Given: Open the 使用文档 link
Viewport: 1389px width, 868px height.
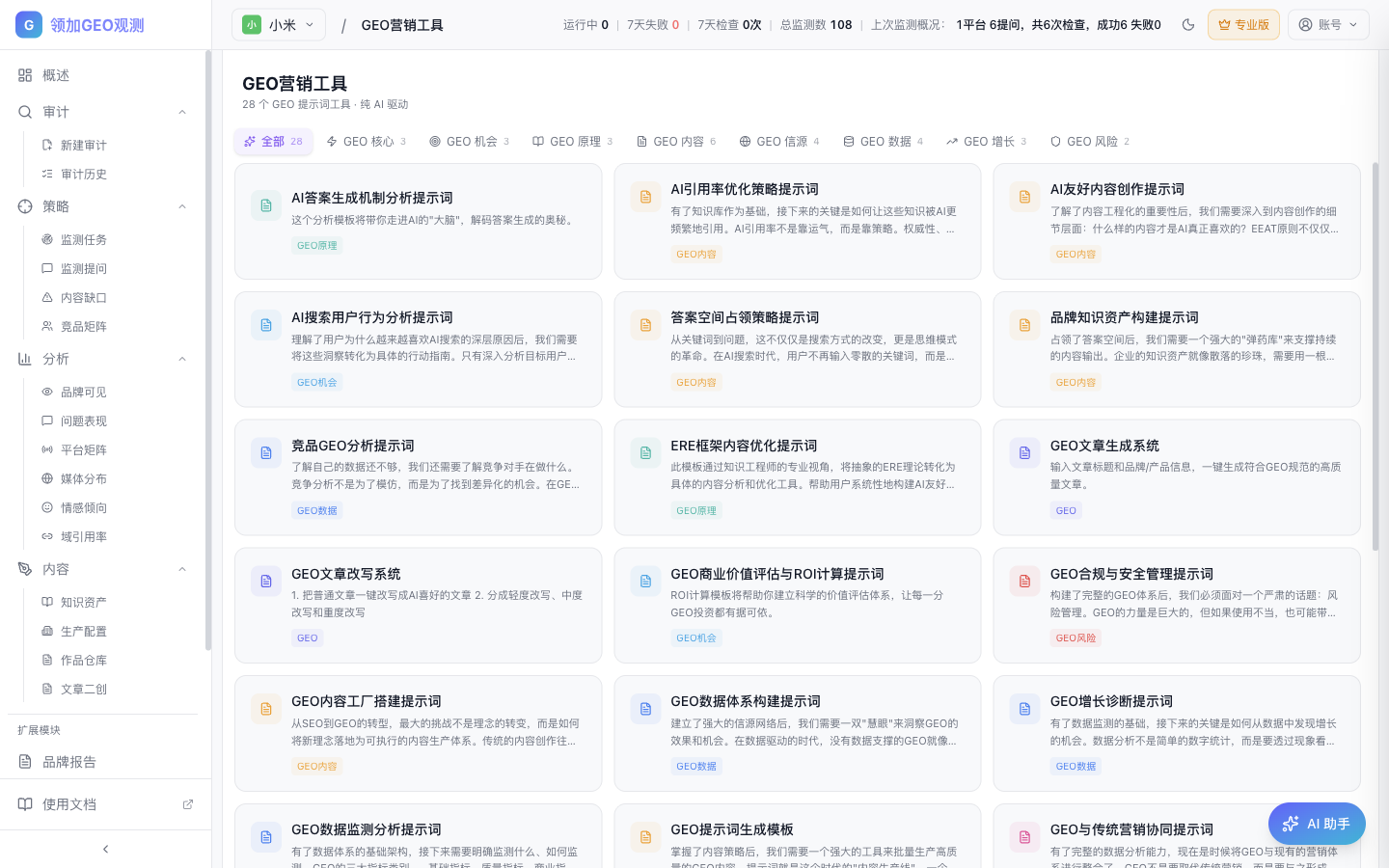Looking at the screenshot, I should 105,804.
